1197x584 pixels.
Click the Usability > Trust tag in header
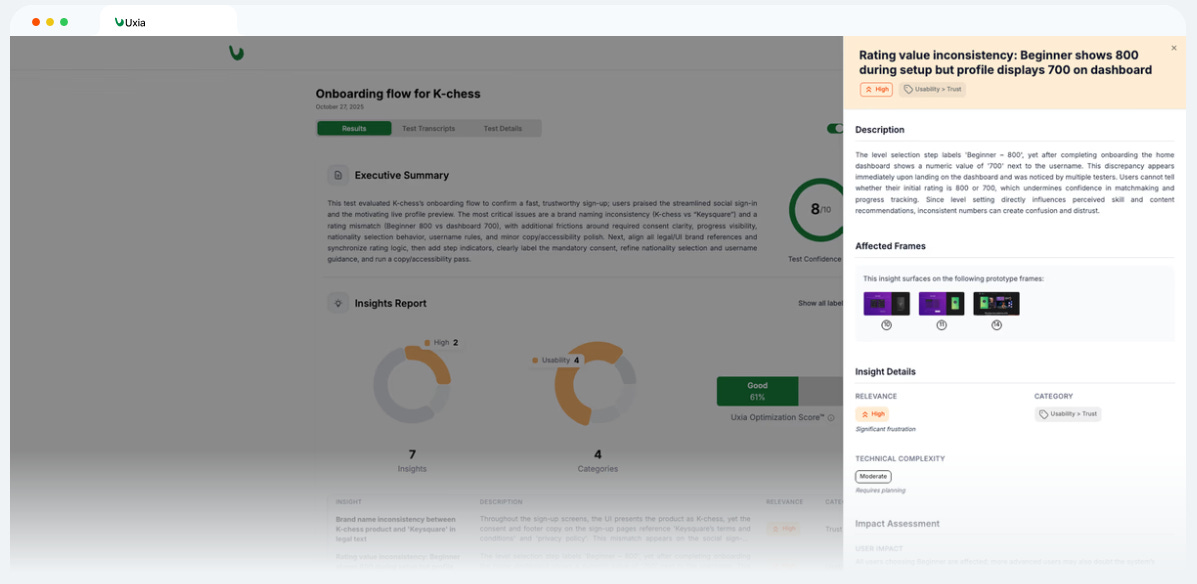[932, 89]
